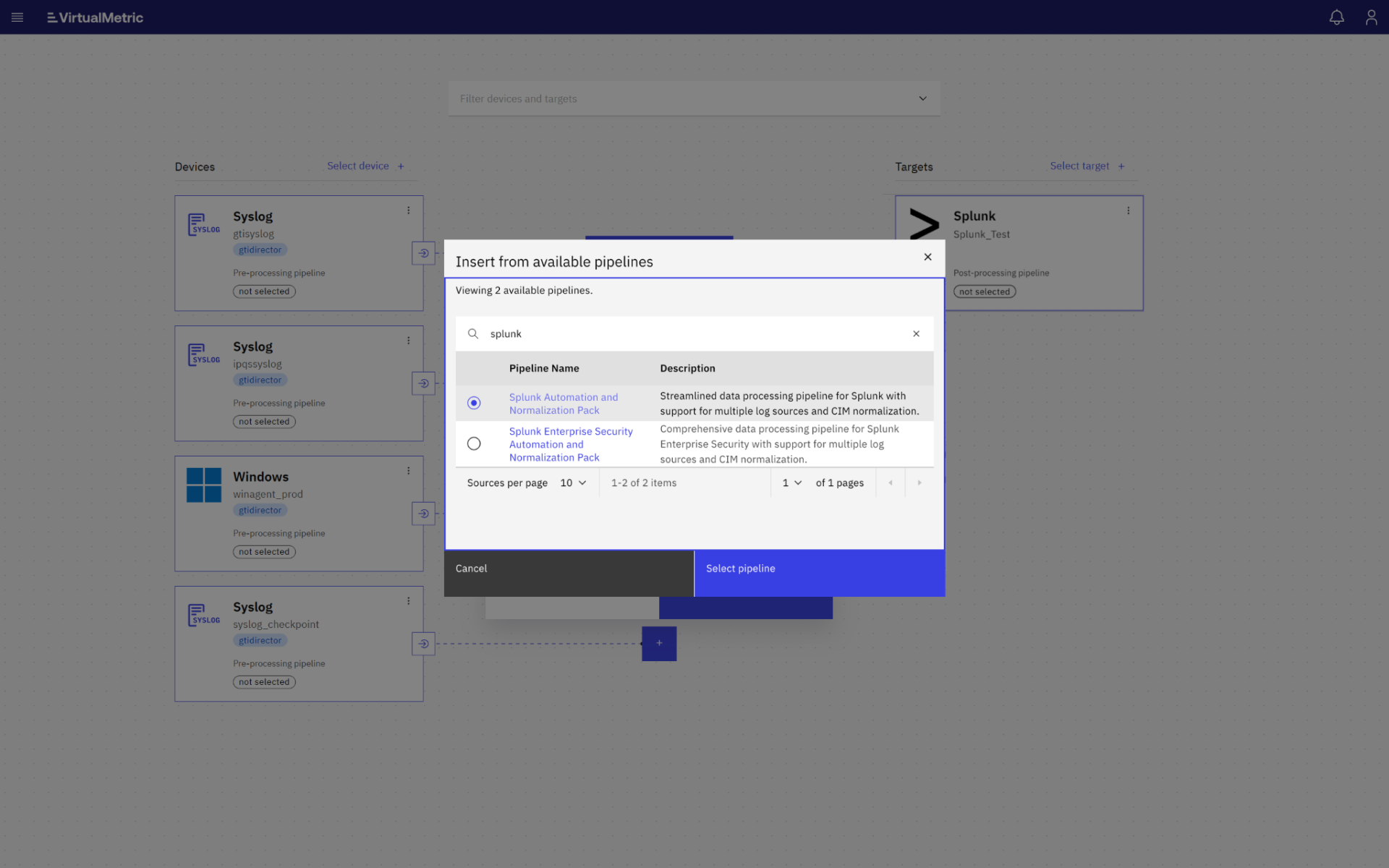Go to next page of pipelines
This screenshot has width=1389, height=868.
(919, 482)
